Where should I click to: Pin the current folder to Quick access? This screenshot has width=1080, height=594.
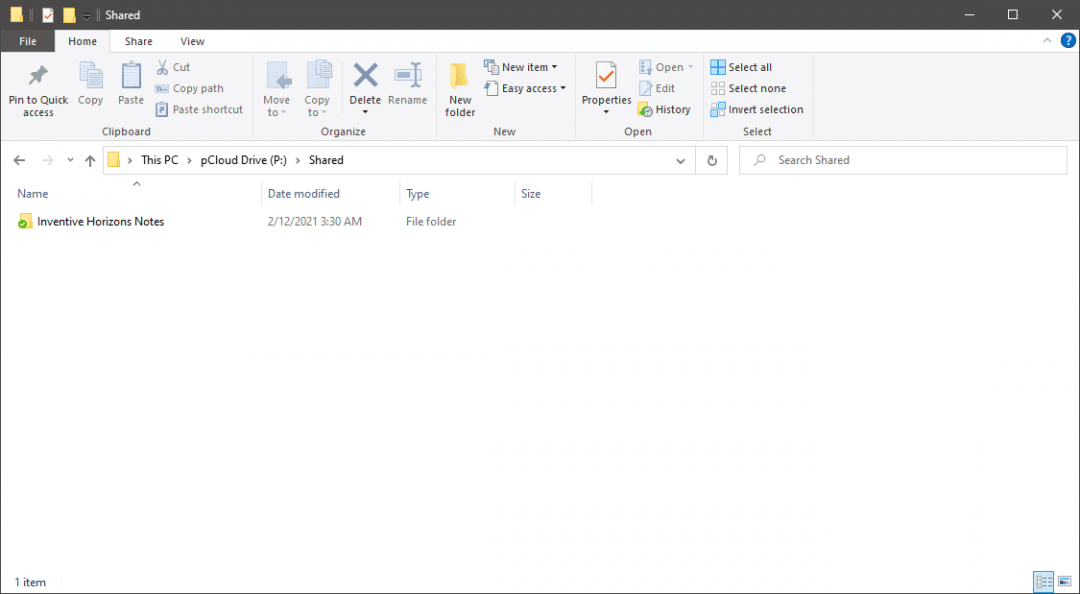[38, 89]
